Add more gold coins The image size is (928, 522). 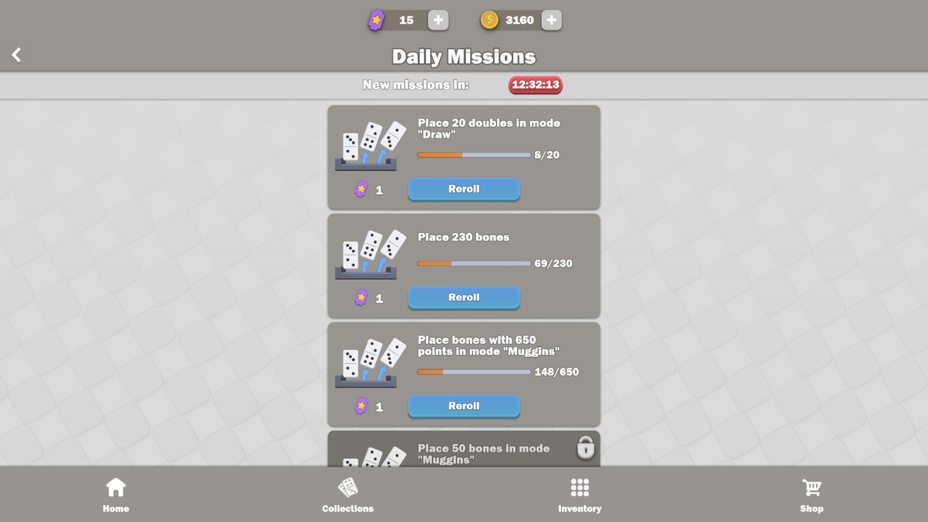coord(552,20)
